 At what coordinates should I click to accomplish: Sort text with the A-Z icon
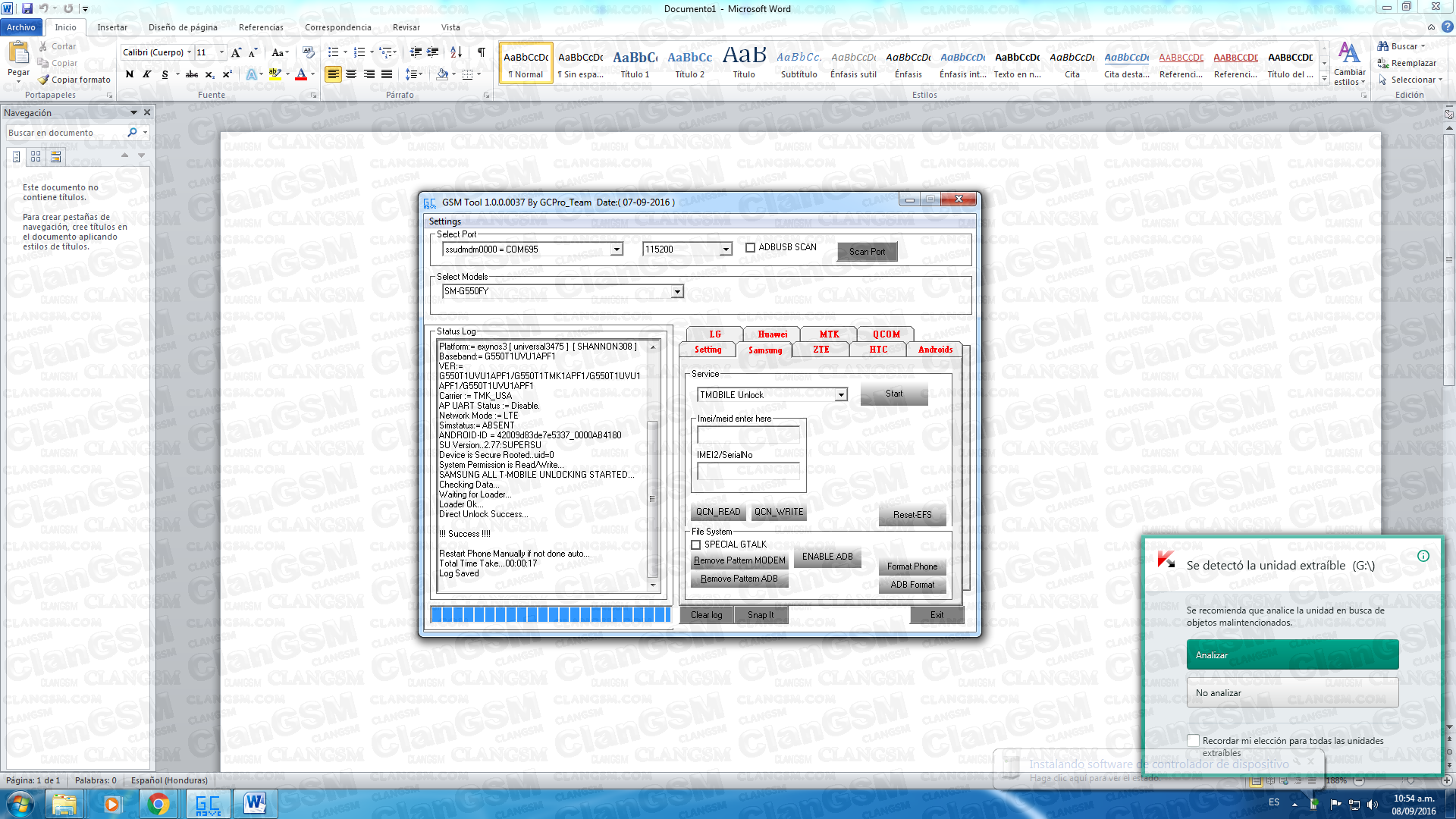(x=456, y=52)
